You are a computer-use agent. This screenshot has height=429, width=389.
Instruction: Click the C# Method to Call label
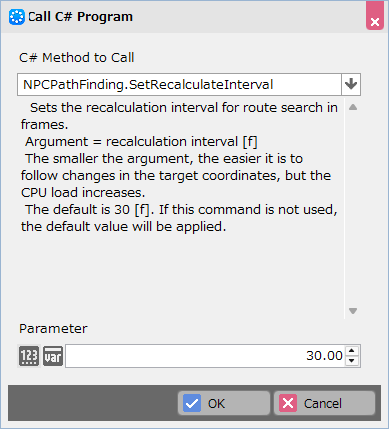[x=77, y=58]
